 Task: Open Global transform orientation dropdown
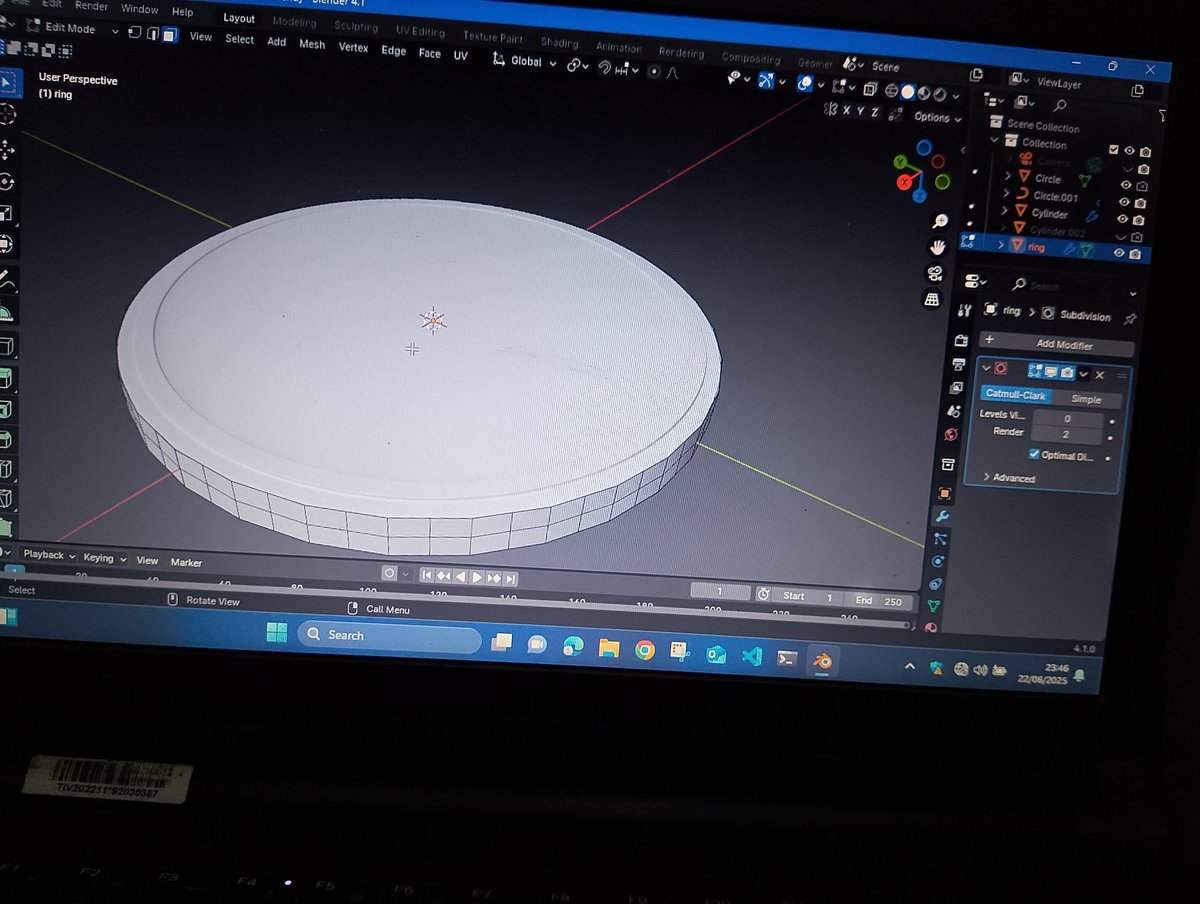click(x=525, y=61)
